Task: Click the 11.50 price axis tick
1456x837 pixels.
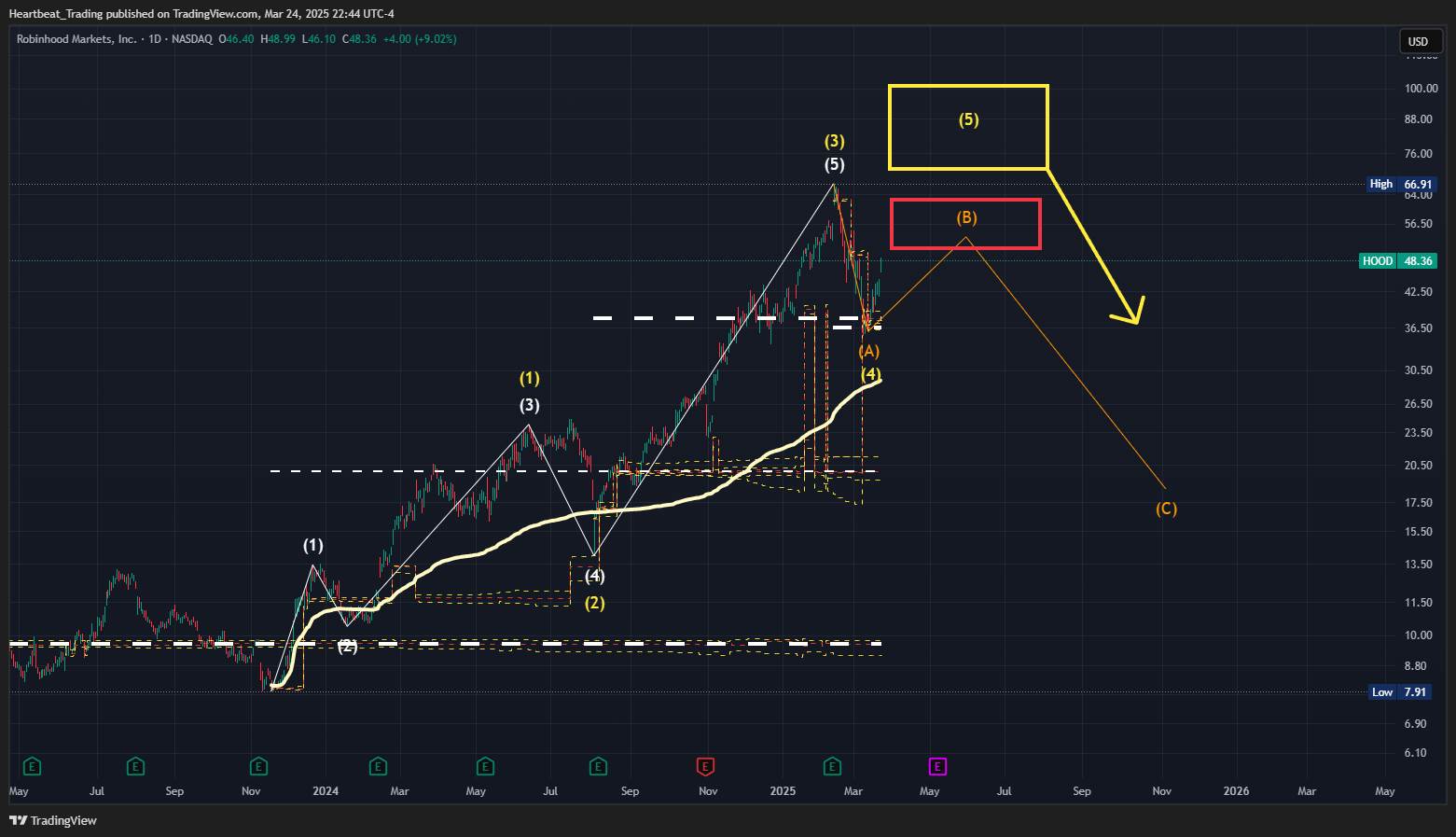Action: pyautogui.click(x=1419, y=603)
